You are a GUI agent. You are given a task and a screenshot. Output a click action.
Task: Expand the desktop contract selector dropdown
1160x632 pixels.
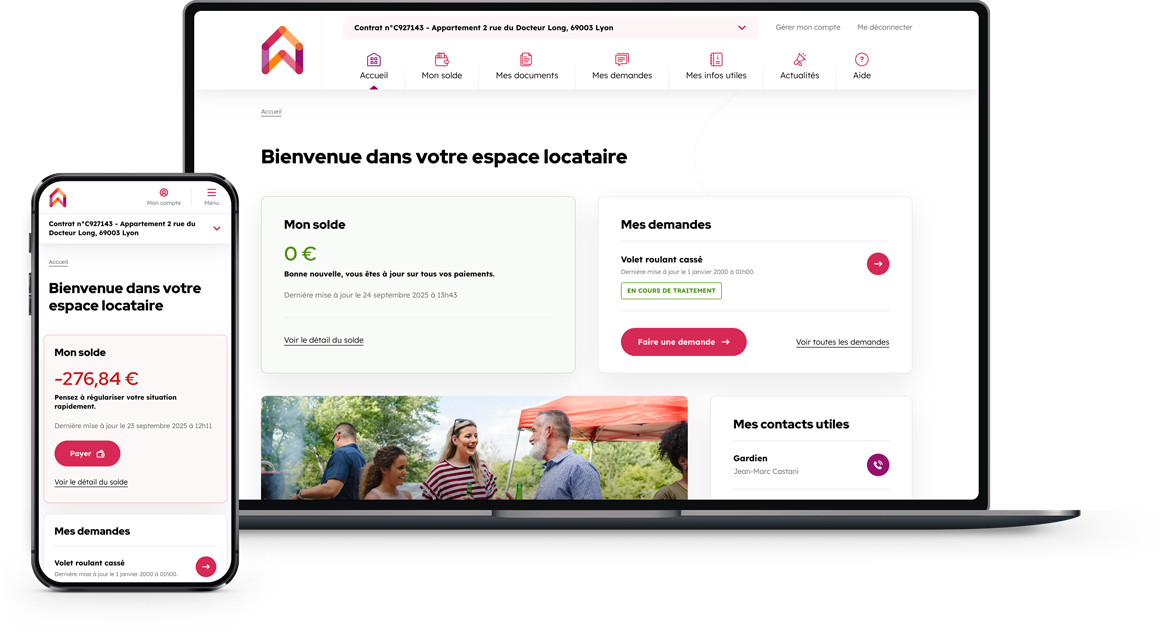coord(741,28)
